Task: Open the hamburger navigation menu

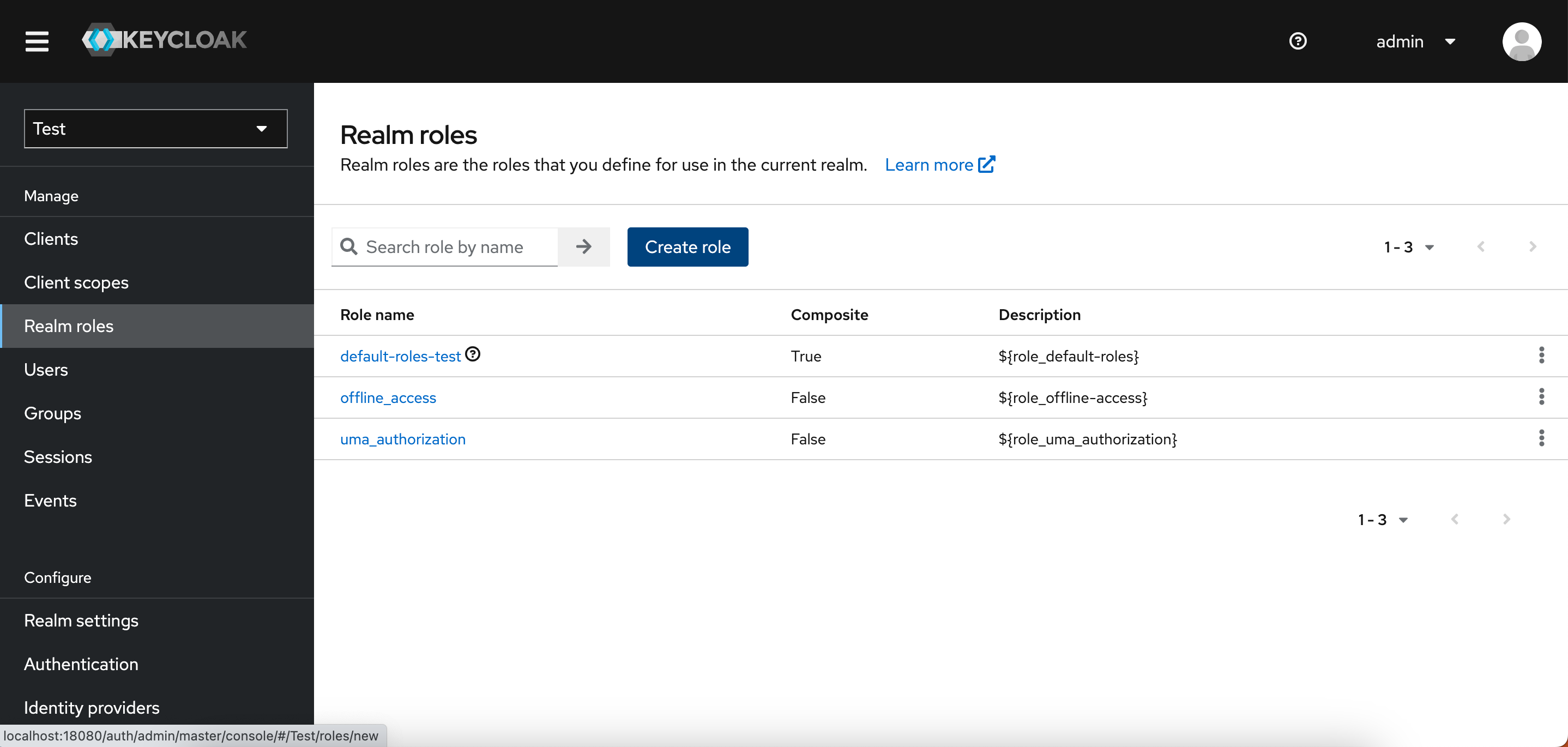Action: pos(37,41)
